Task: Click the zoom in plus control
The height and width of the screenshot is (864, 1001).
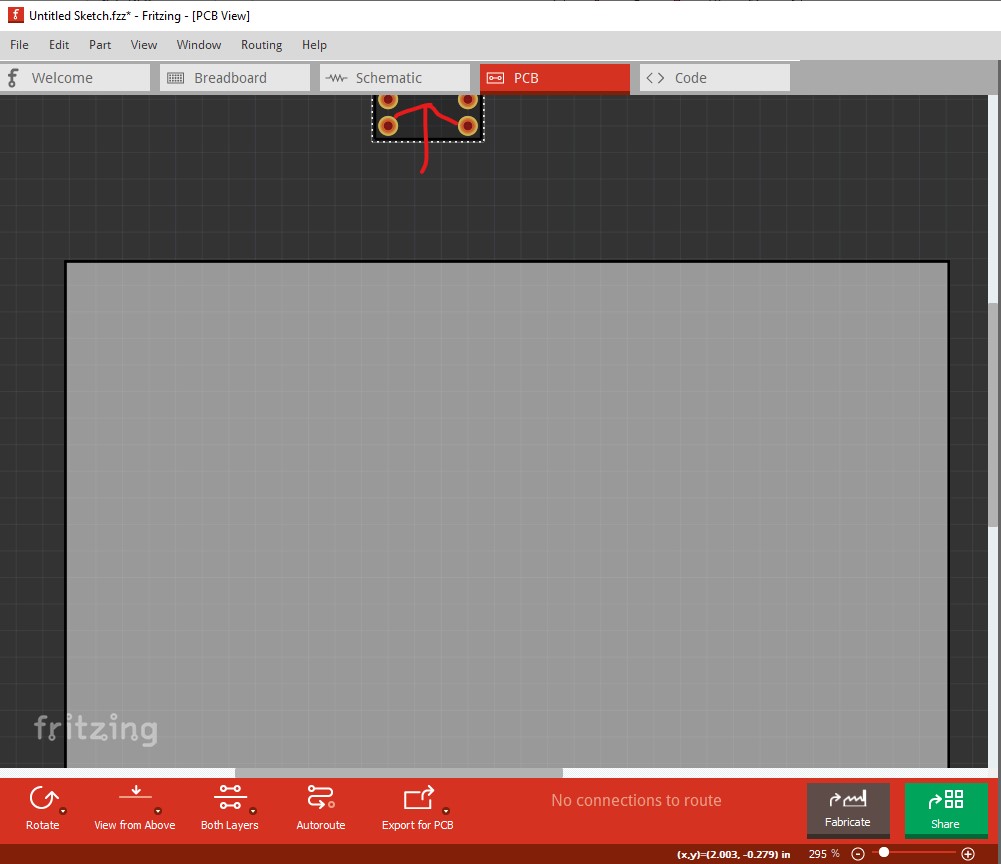Action: click(x=968, y=852)
